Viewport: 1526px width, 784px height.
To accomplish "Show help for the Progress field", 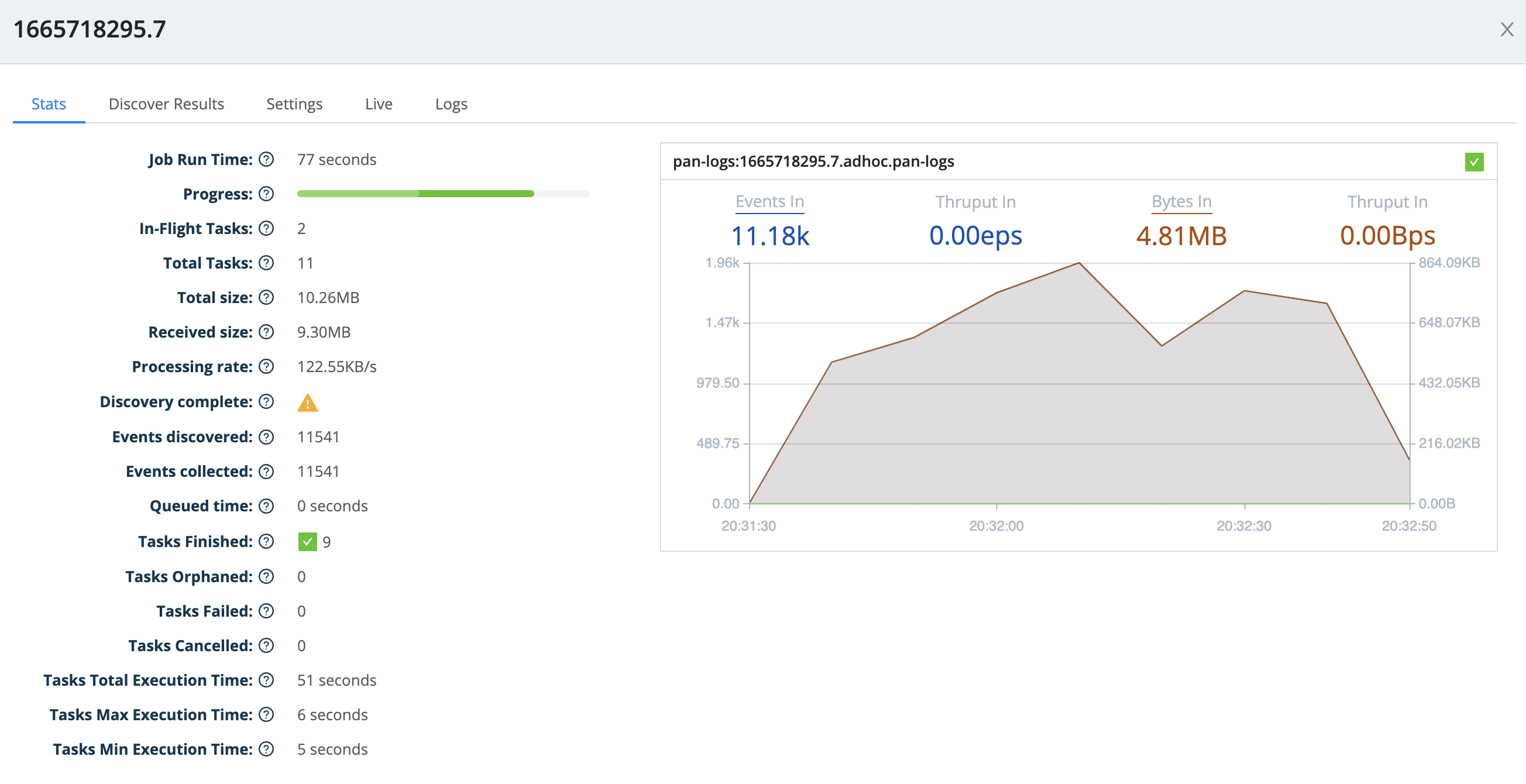I will pyautogui.click(x=267, y=194).
